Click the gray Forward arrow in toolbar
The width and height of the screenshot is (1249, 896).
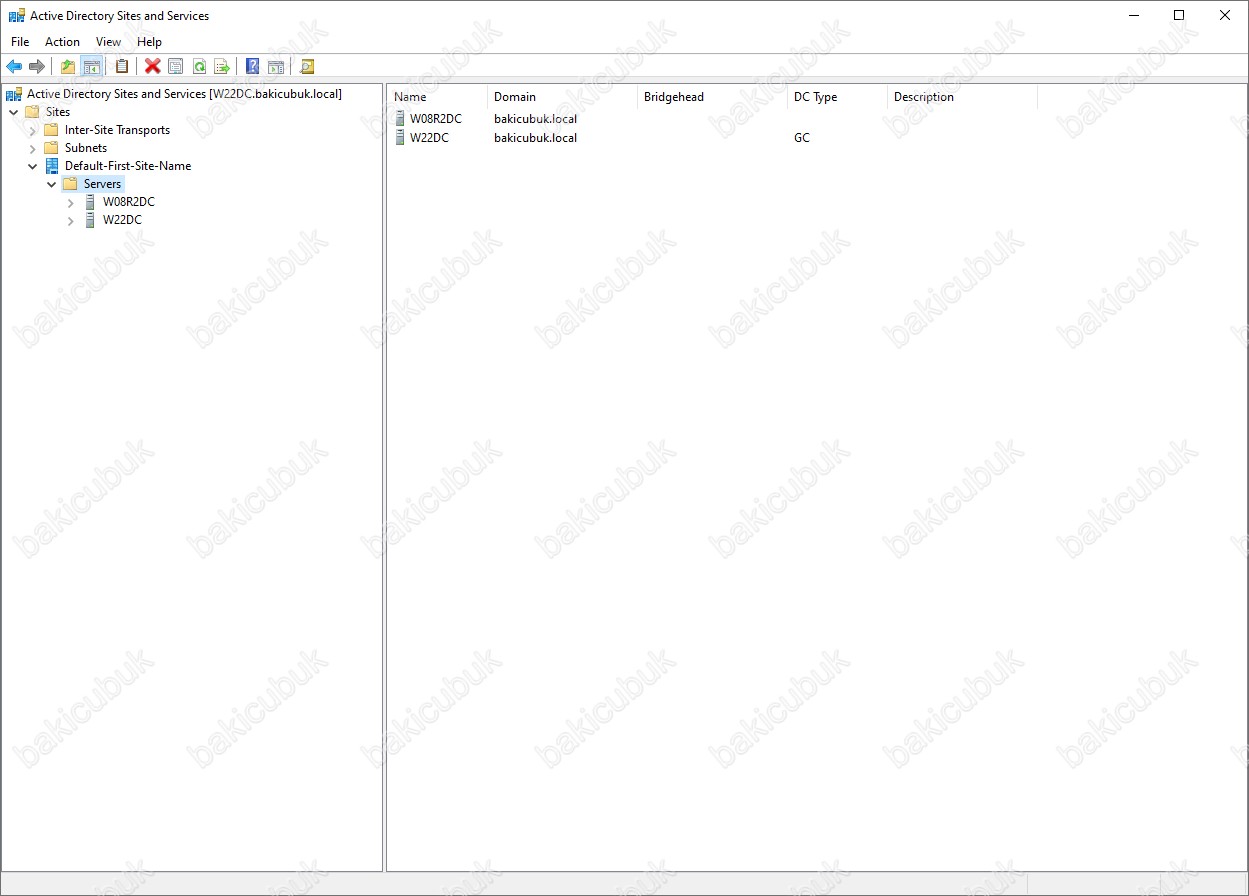37,67
